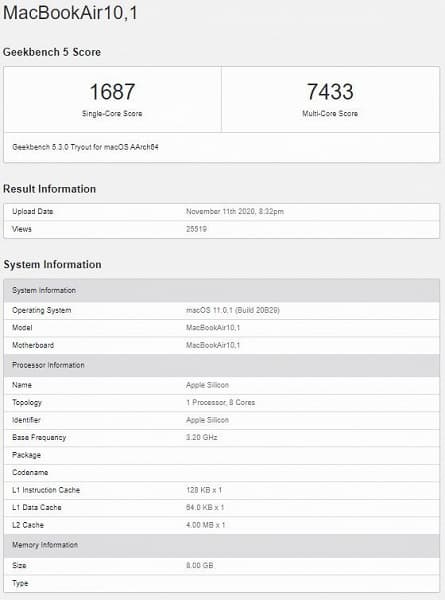Click the Upload Date label
Image resolution: width=445 pixels, height=600 pixels.
(33, 212)
